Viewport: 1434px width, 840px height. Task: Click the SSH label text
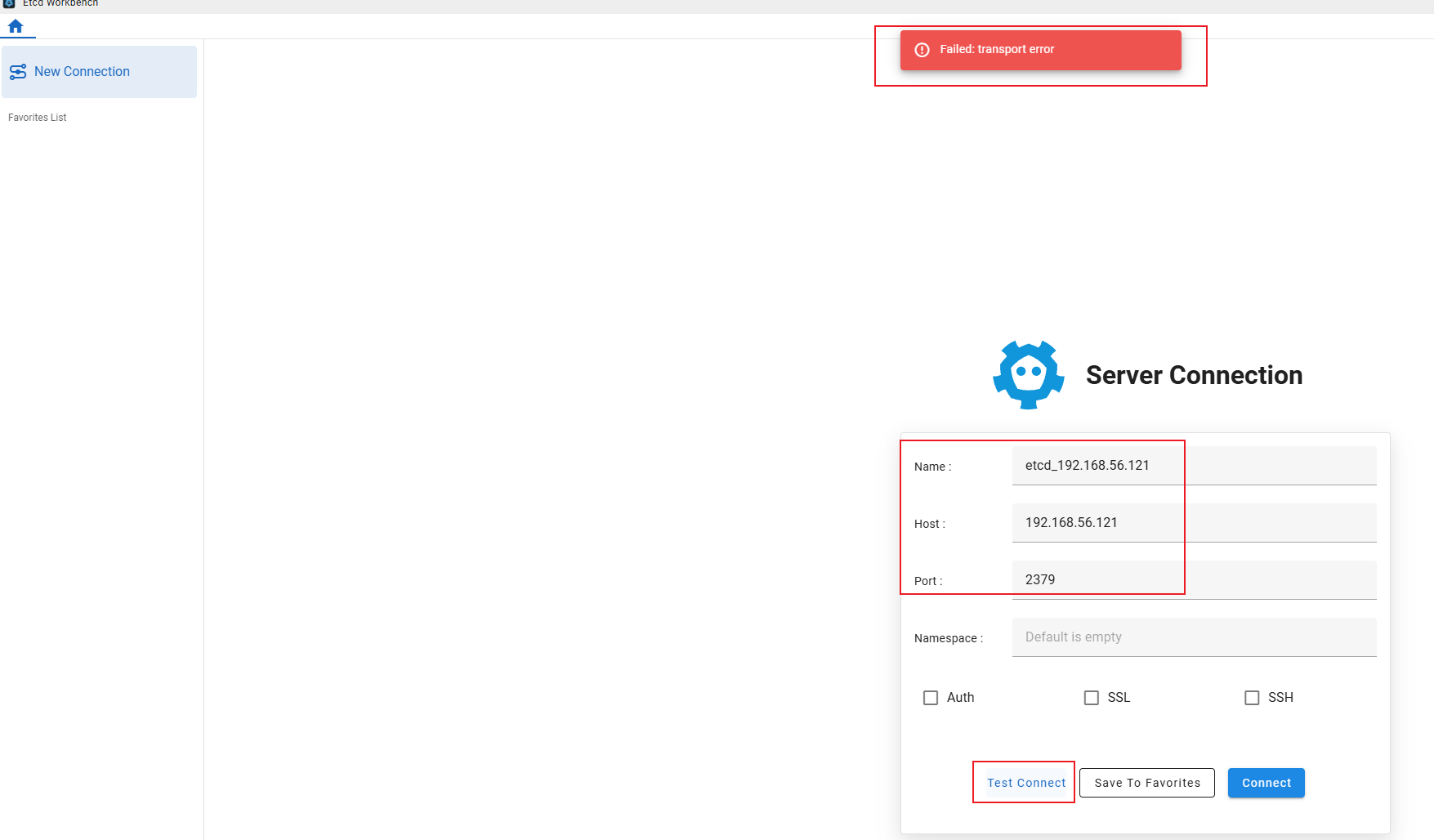point(1280,698)
